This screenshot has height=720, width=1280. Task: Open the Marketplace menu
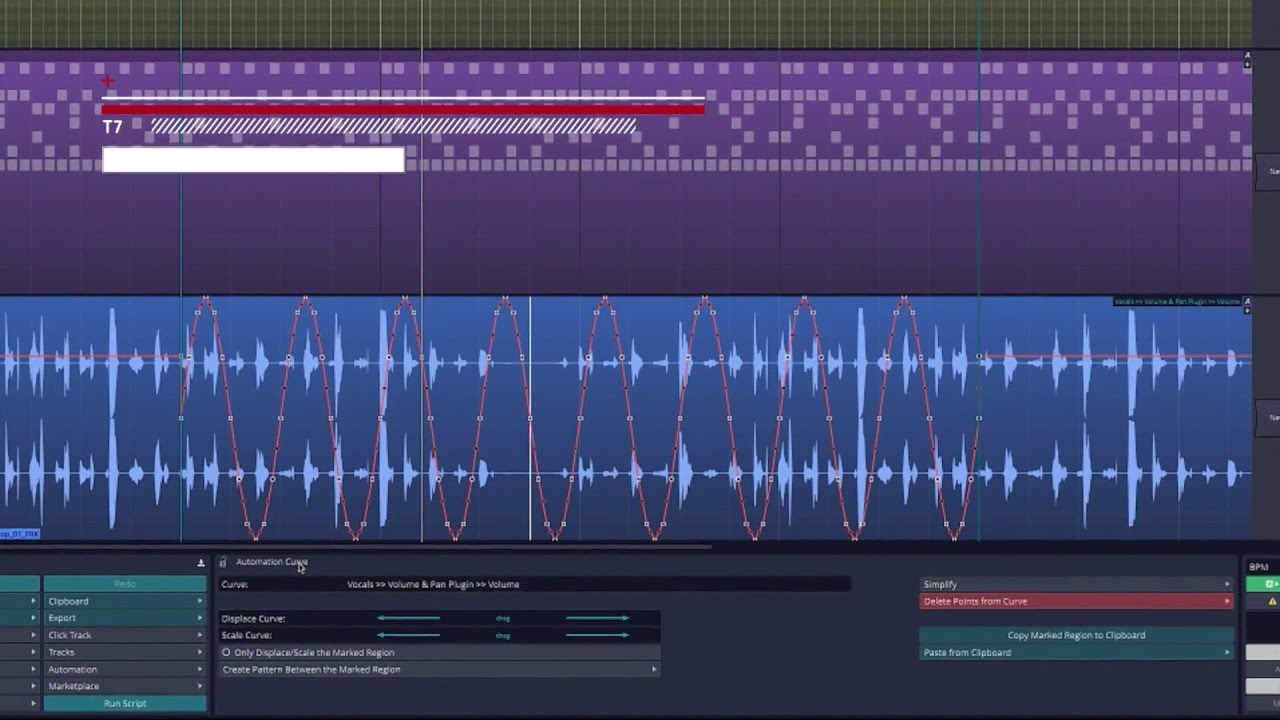pos(125,686)
